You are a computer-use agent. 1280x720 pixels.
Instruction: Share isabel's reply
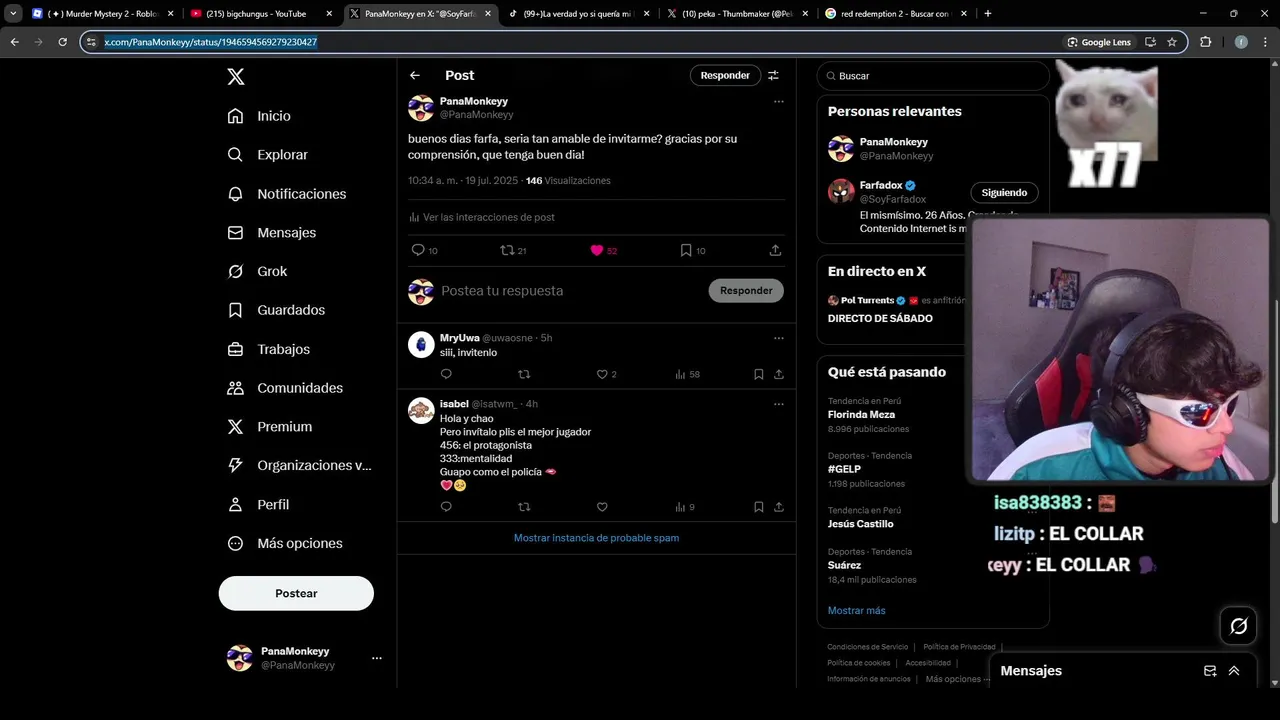point(778,507)
